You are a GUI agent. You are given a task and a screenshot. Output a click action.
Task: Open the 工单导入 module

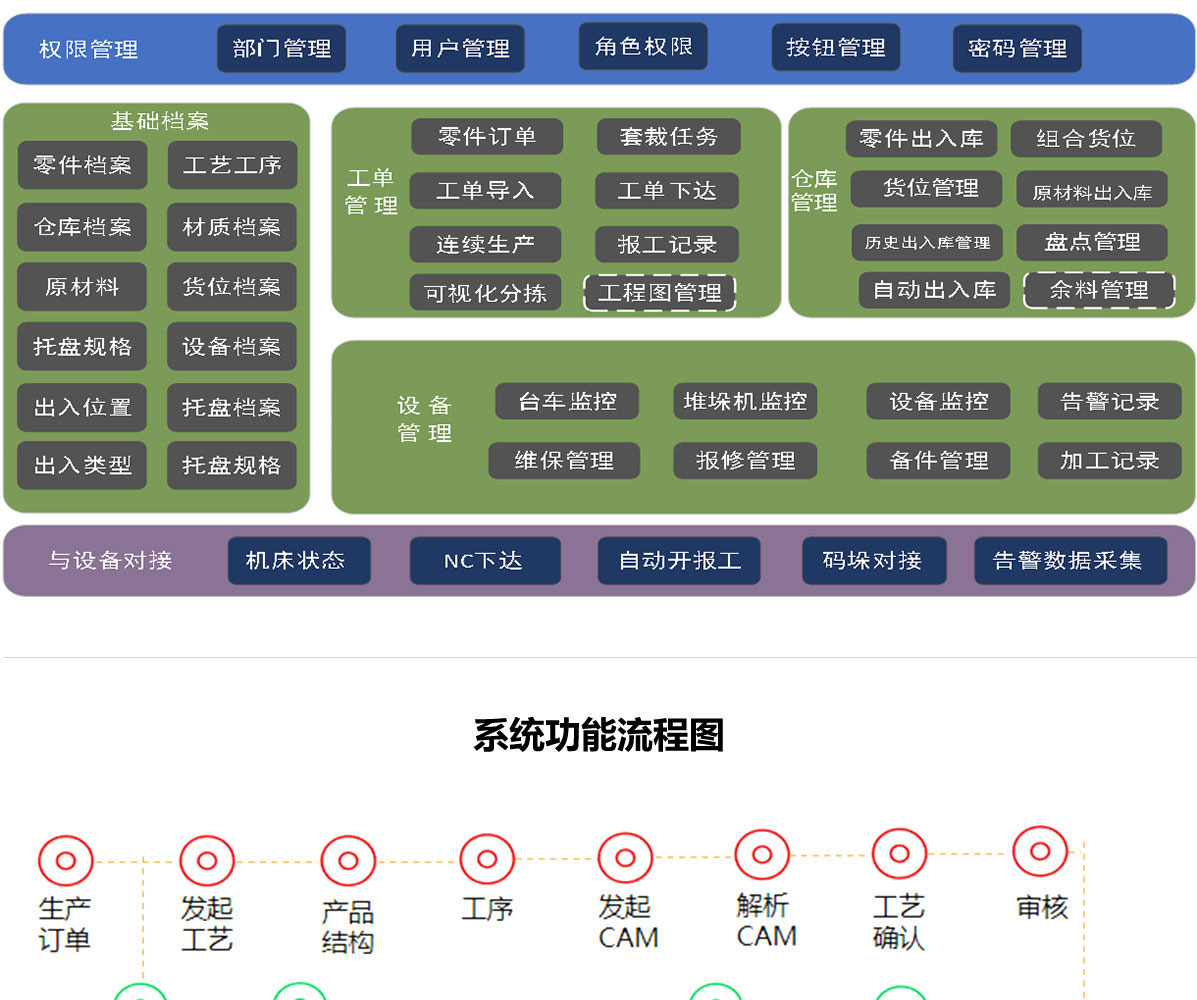click(485, 190)
